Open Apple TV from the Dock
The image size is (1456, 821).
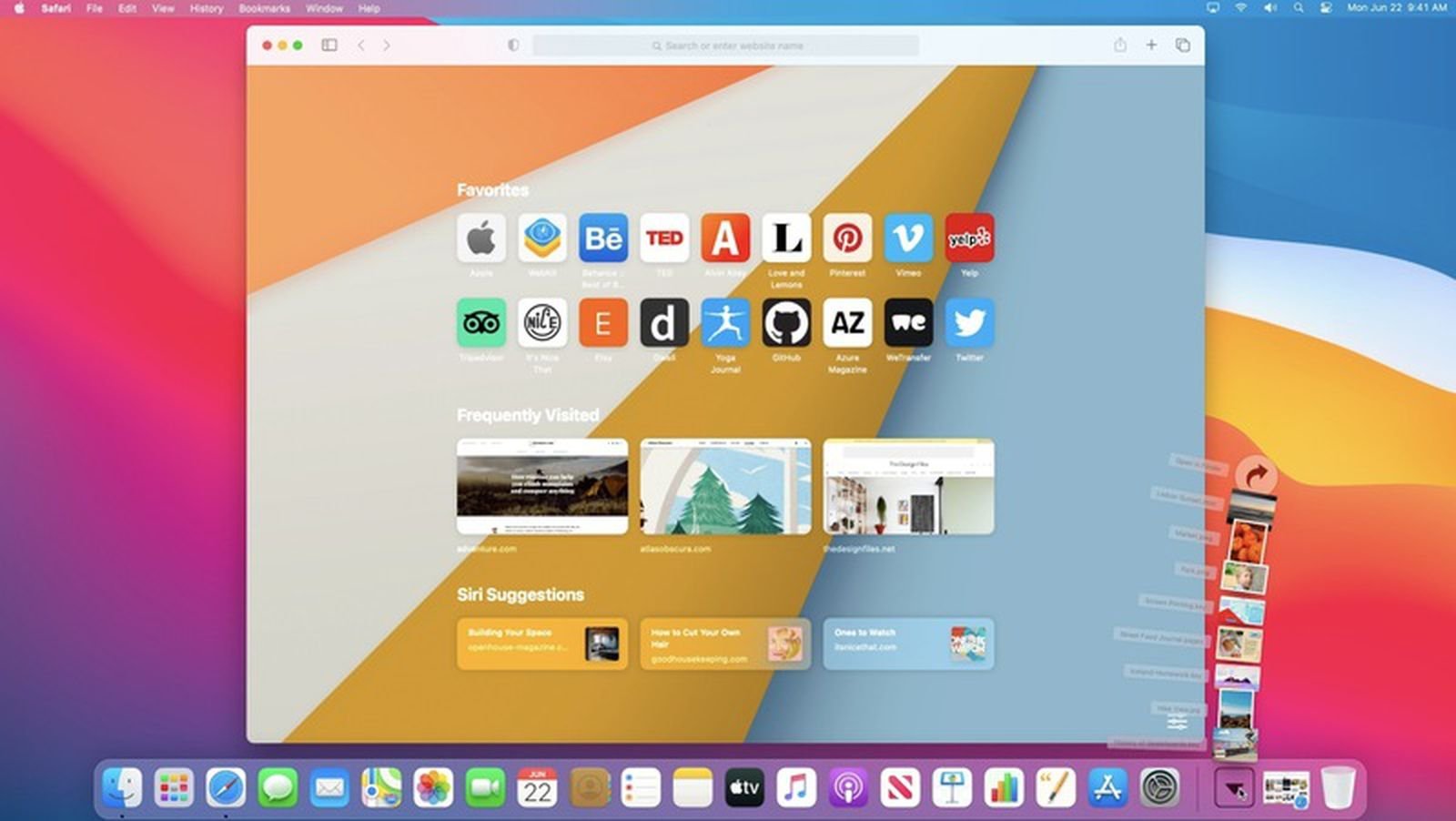coord(744,787)
